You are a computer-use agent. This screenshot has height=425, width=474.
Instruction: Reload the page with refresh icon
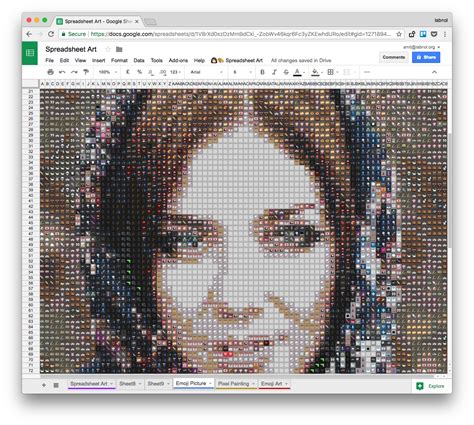(51, 34)
